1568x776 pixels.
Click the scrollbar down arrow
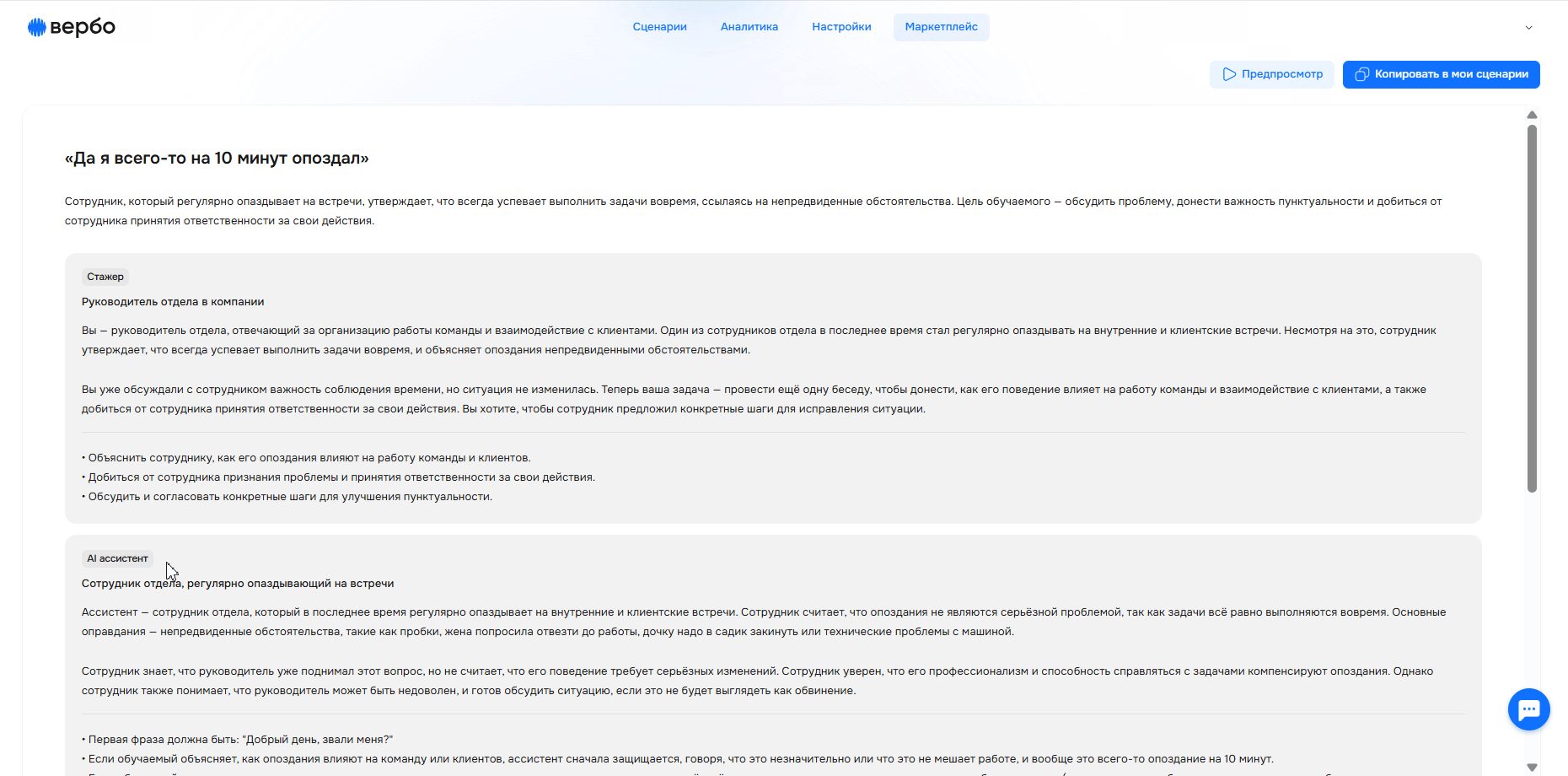tap(1532, 767)
